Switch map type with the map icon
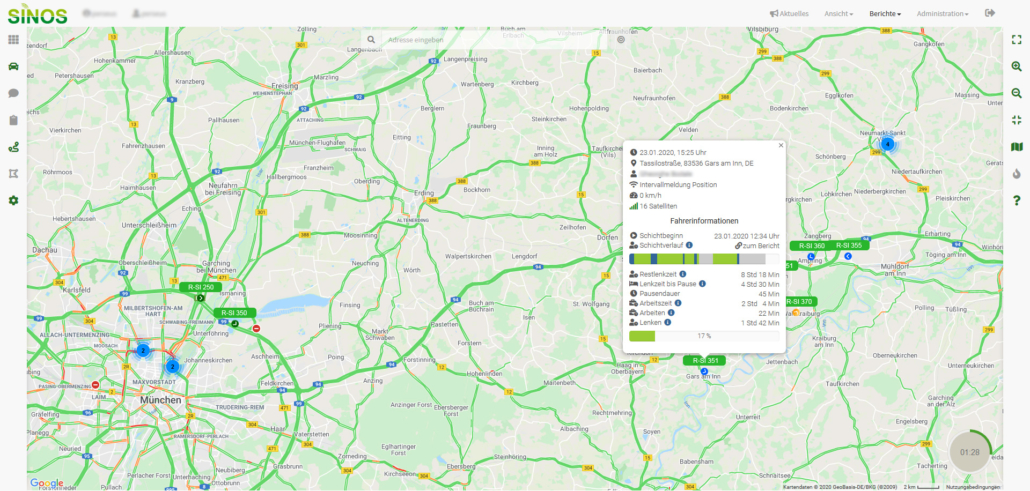The width and height of the screenshot is (1030, 491). tap(1017, 147)
